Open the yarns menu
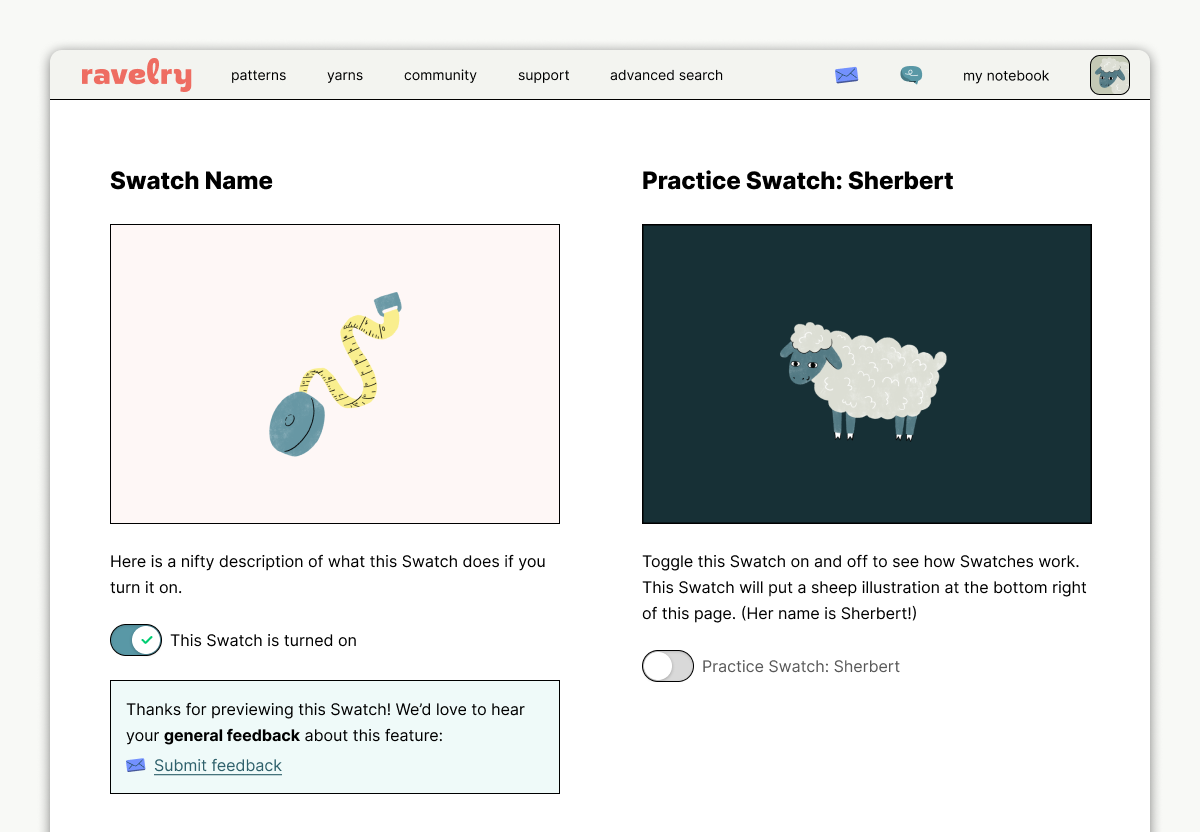The image size is (1200, 832). click(345, 75)
